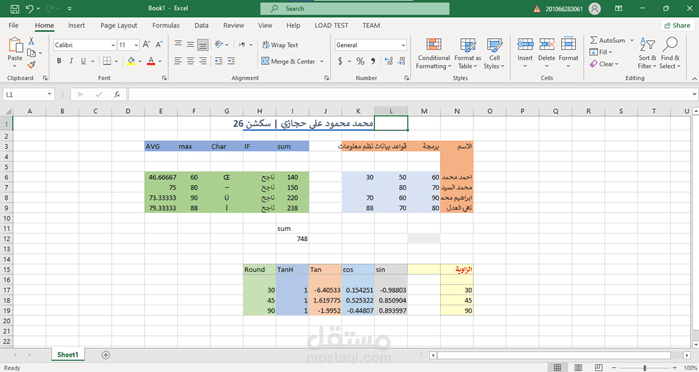Expand the Clear dropdown

coord(617,64)
